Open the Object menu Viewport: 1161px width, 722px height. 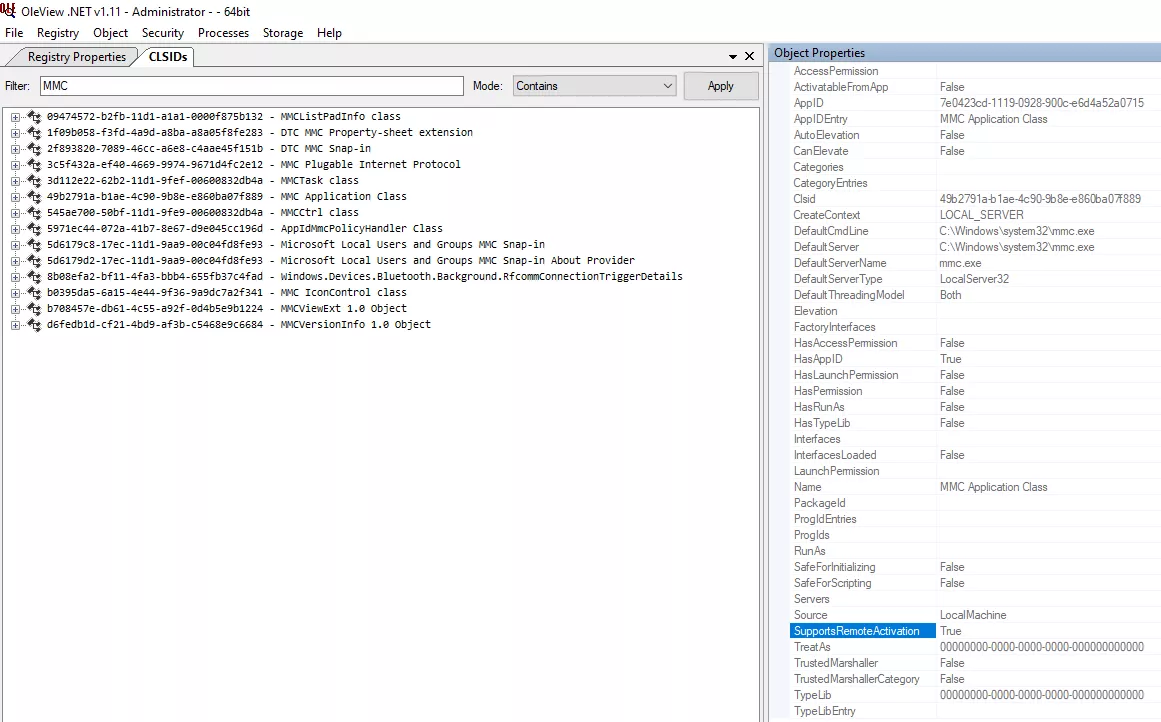[x=110, y=33]
